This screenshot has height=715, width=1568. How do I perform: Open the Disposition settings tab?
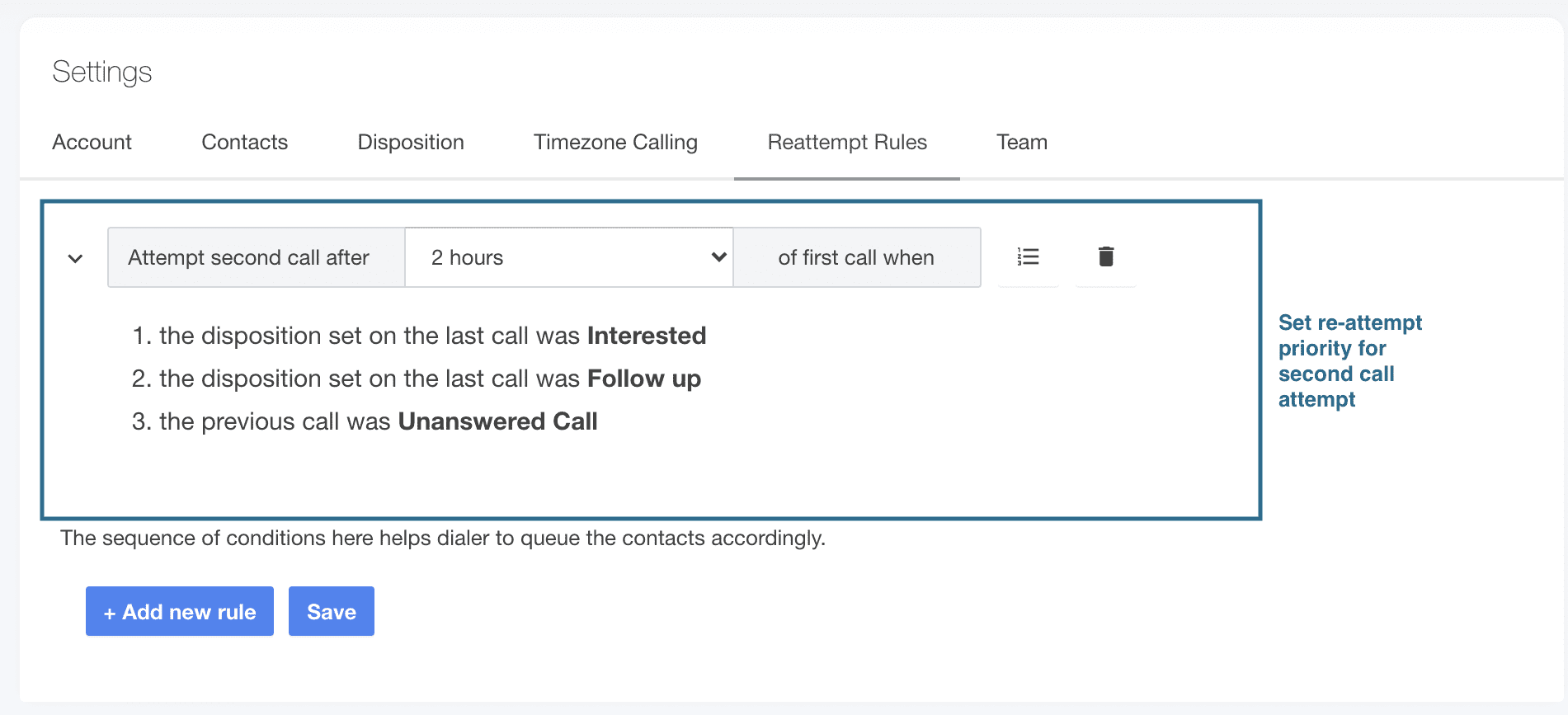tap(410, 142)
